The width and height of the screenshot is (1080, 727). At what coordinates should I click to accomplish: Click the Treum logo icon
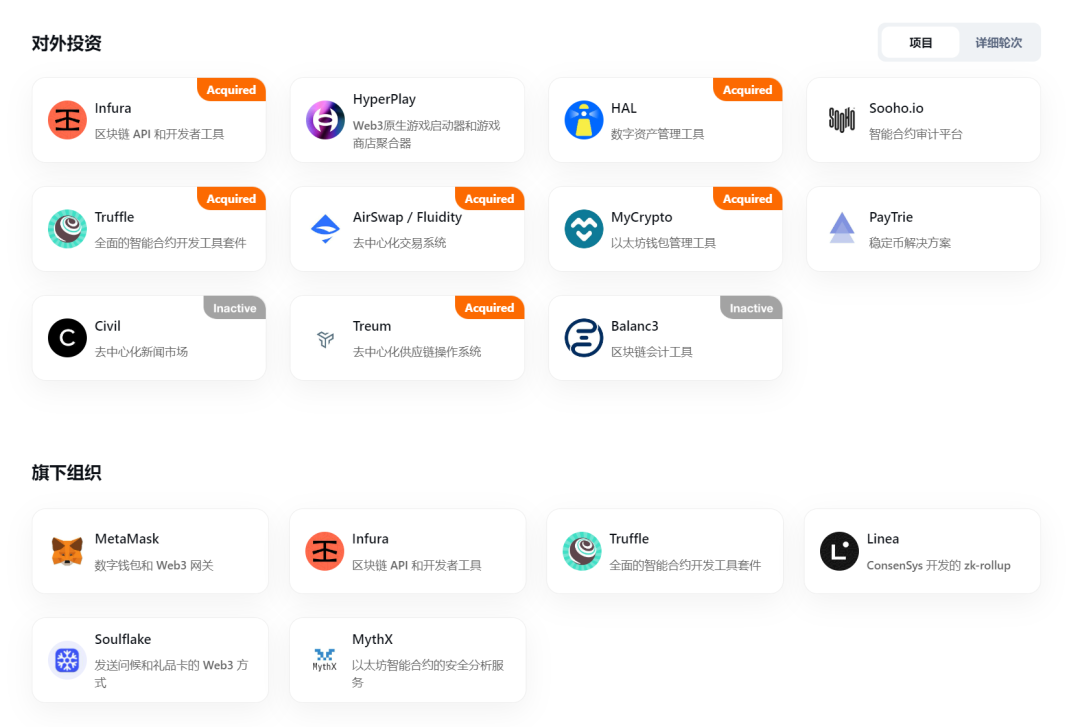pos(325,338)
